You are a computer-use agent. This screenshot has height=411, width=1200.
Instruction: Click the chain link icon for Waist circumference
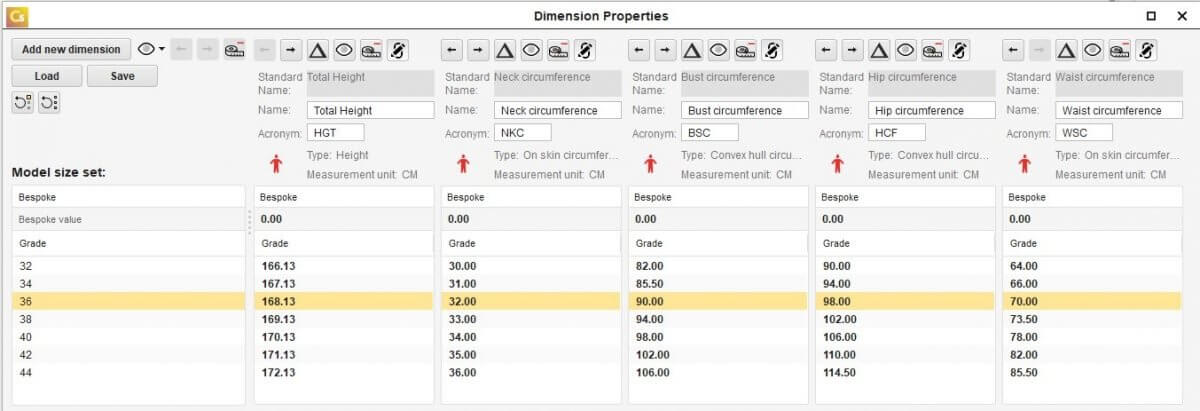pyautogui.click(x=1148, y=49)
